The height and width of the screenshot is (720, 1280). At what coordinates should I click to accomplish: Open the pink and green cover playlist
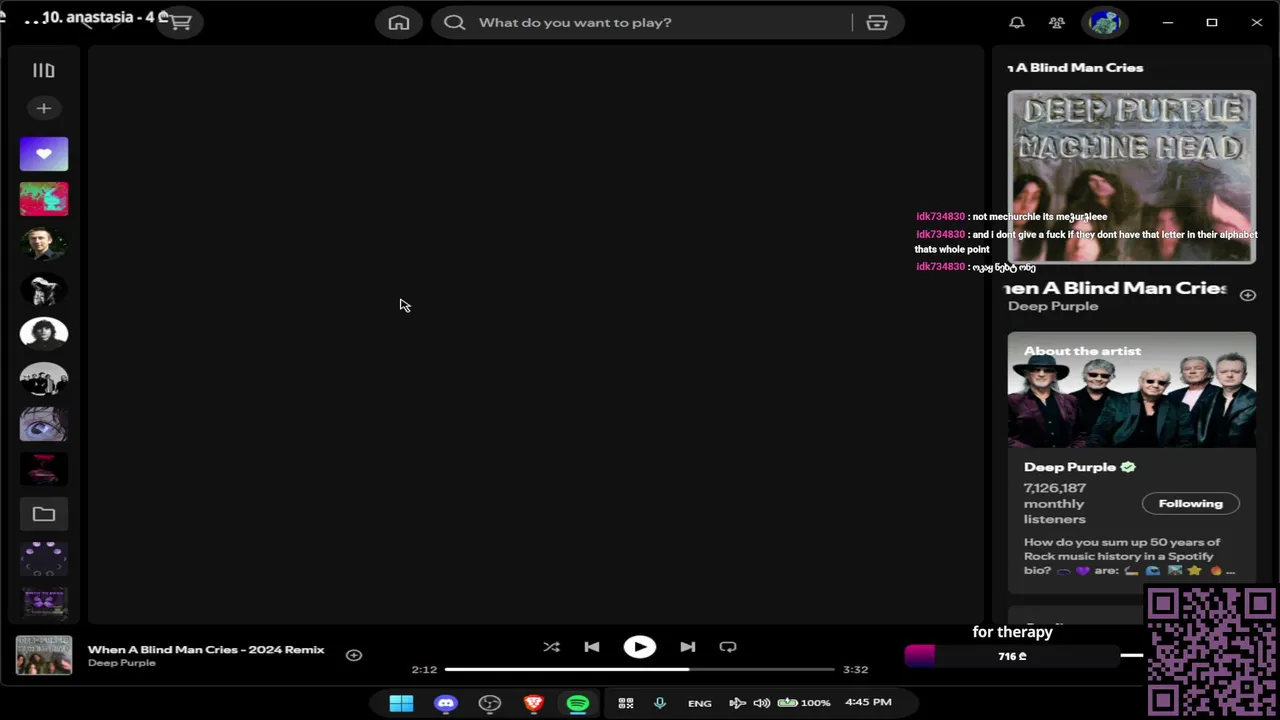click(44, 199)
